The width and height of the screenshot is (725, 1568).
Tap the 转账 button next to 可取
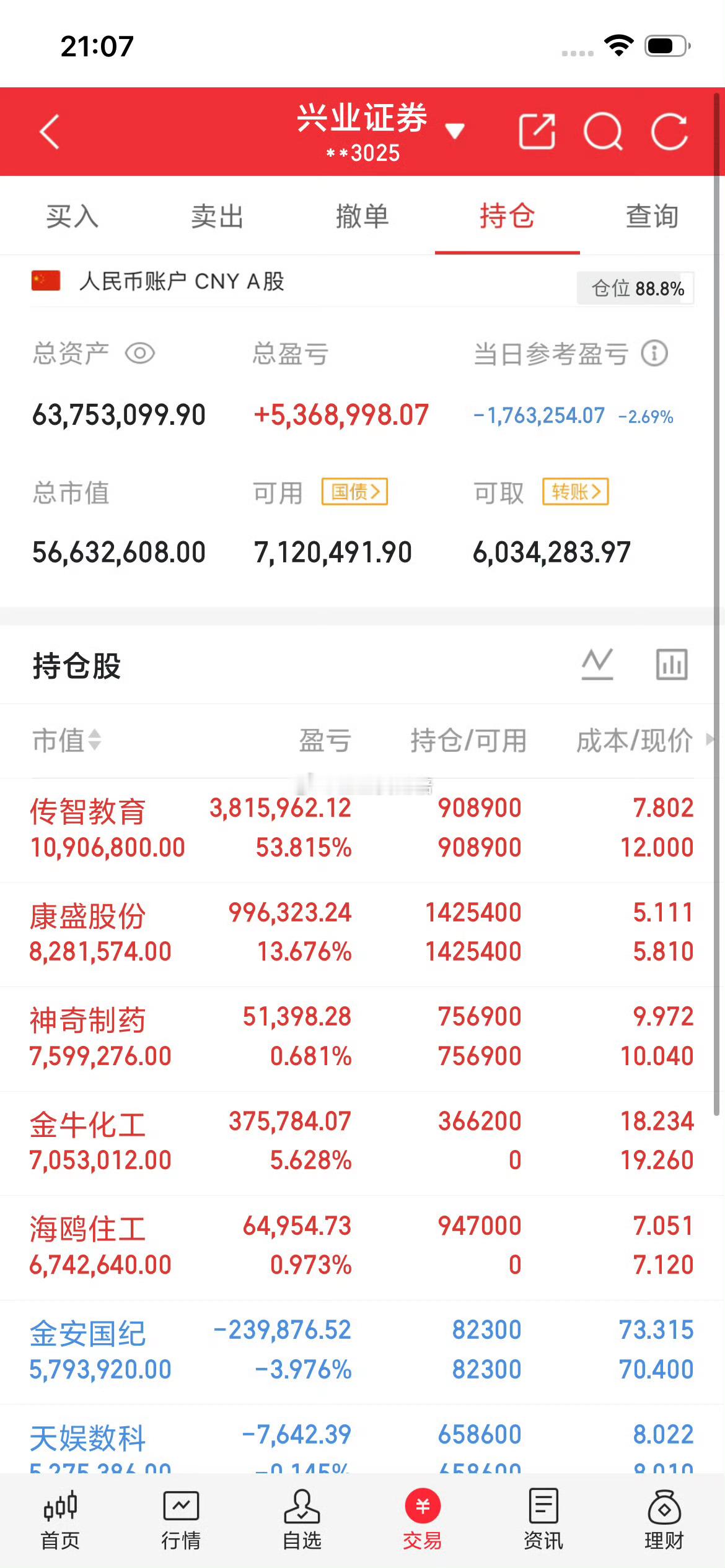(x=576, y=492)
